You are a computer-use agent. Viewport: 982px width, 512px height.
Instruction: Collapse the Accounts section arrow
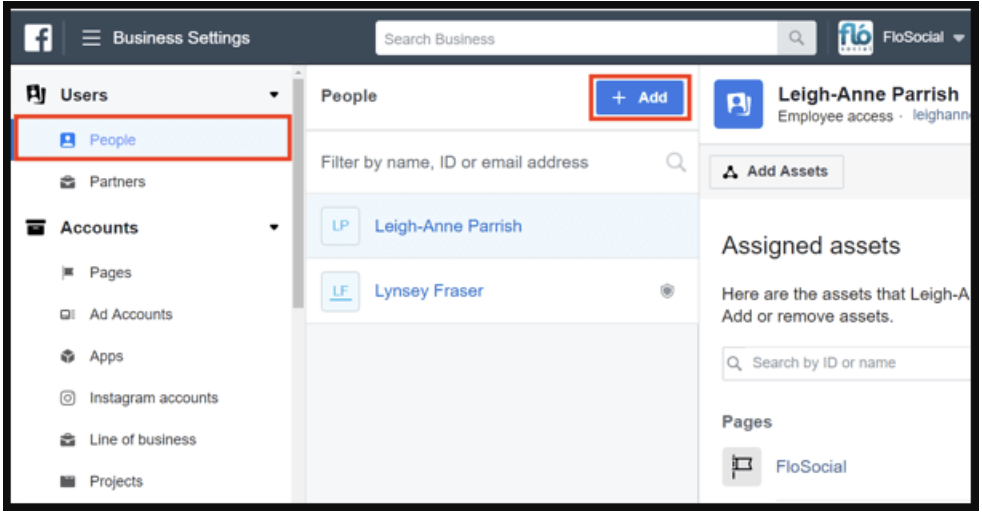pos(274,228)
